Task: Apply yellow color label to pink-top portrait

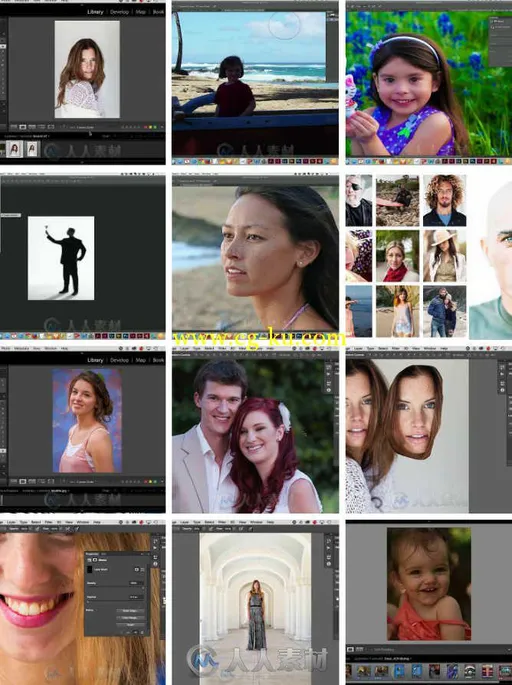Action: (x=150, y=481)
